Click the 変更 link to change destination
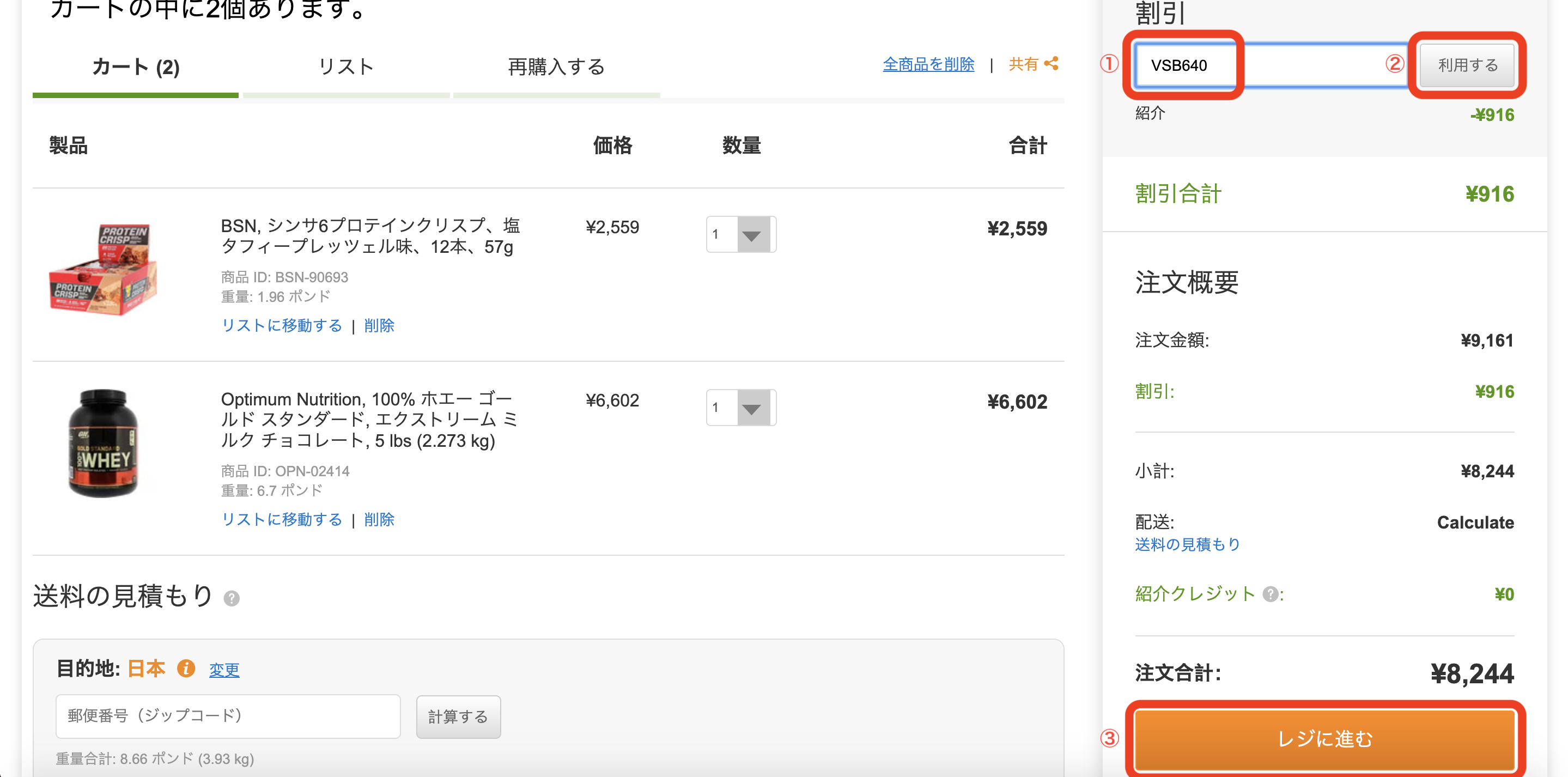 [224, 670]
